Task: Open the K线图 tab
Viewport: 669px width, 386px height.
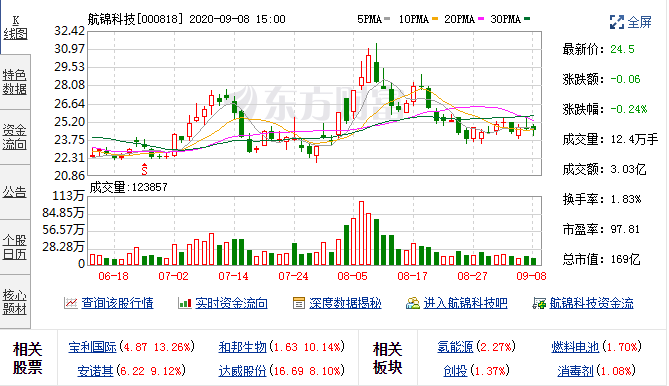Action: (15, 27)
